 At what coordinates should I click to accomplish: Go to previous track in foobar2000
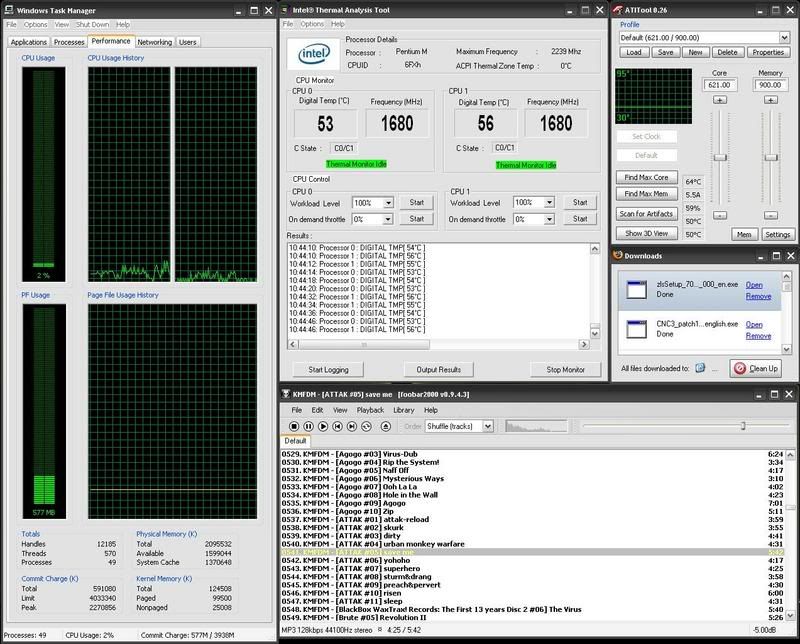[337, 426]
